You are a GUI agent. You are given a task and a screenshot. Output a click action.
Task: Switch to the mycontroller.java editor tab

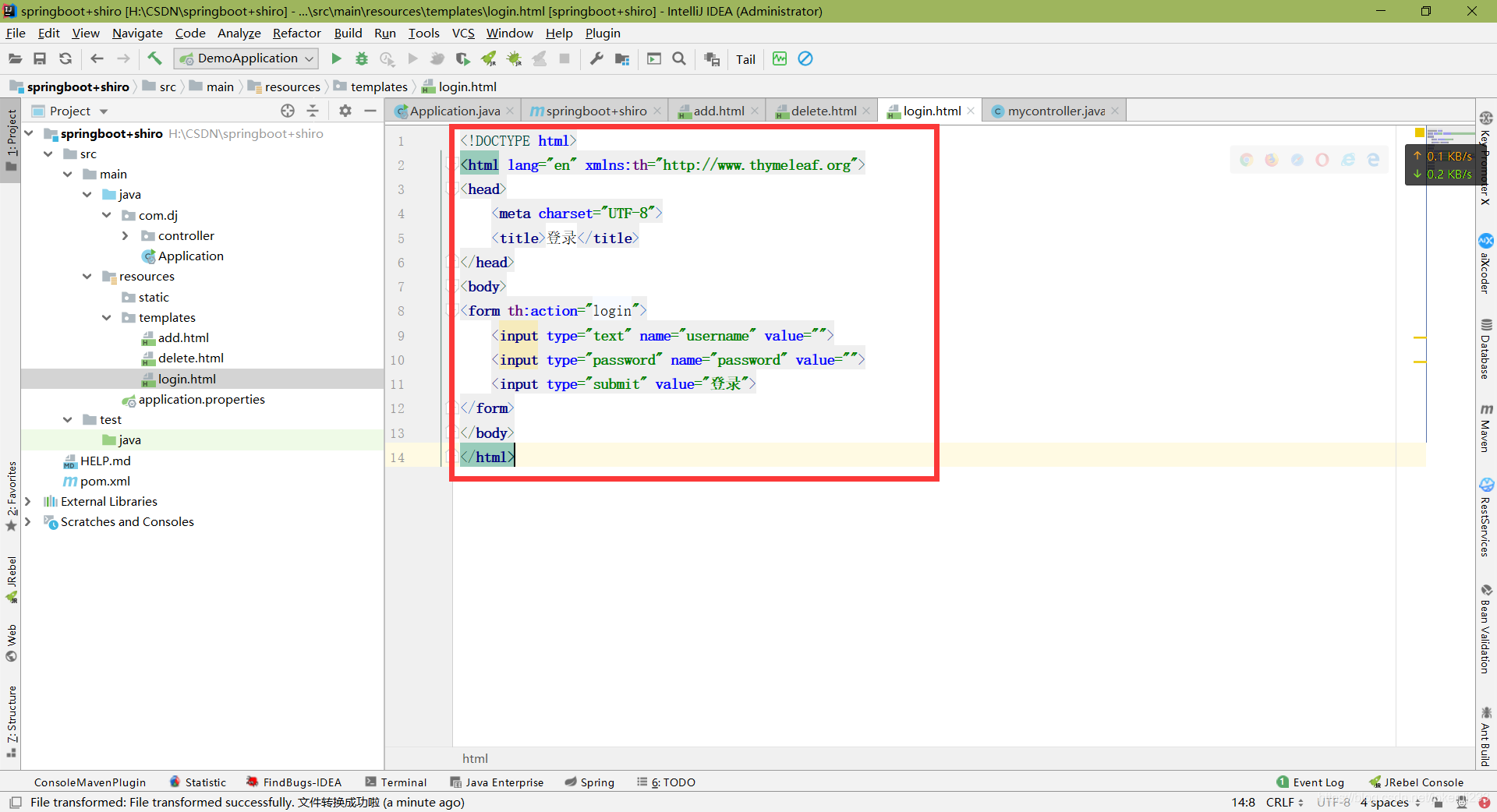click(x=1055, y=111)
